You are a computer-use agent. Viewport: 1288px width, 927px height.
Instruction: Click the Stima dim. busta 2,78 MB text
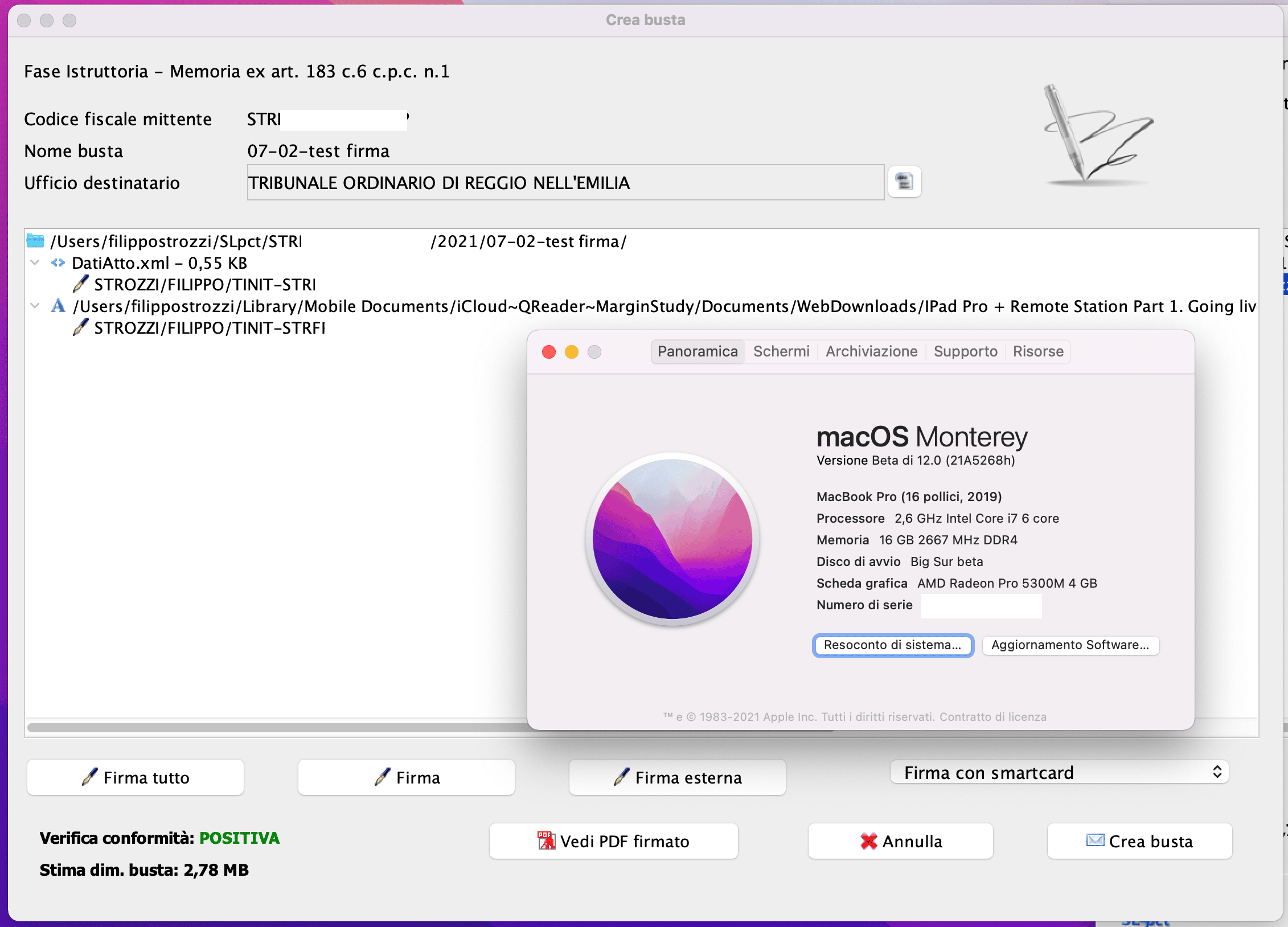pyautogui.click(x=144, y=870)
